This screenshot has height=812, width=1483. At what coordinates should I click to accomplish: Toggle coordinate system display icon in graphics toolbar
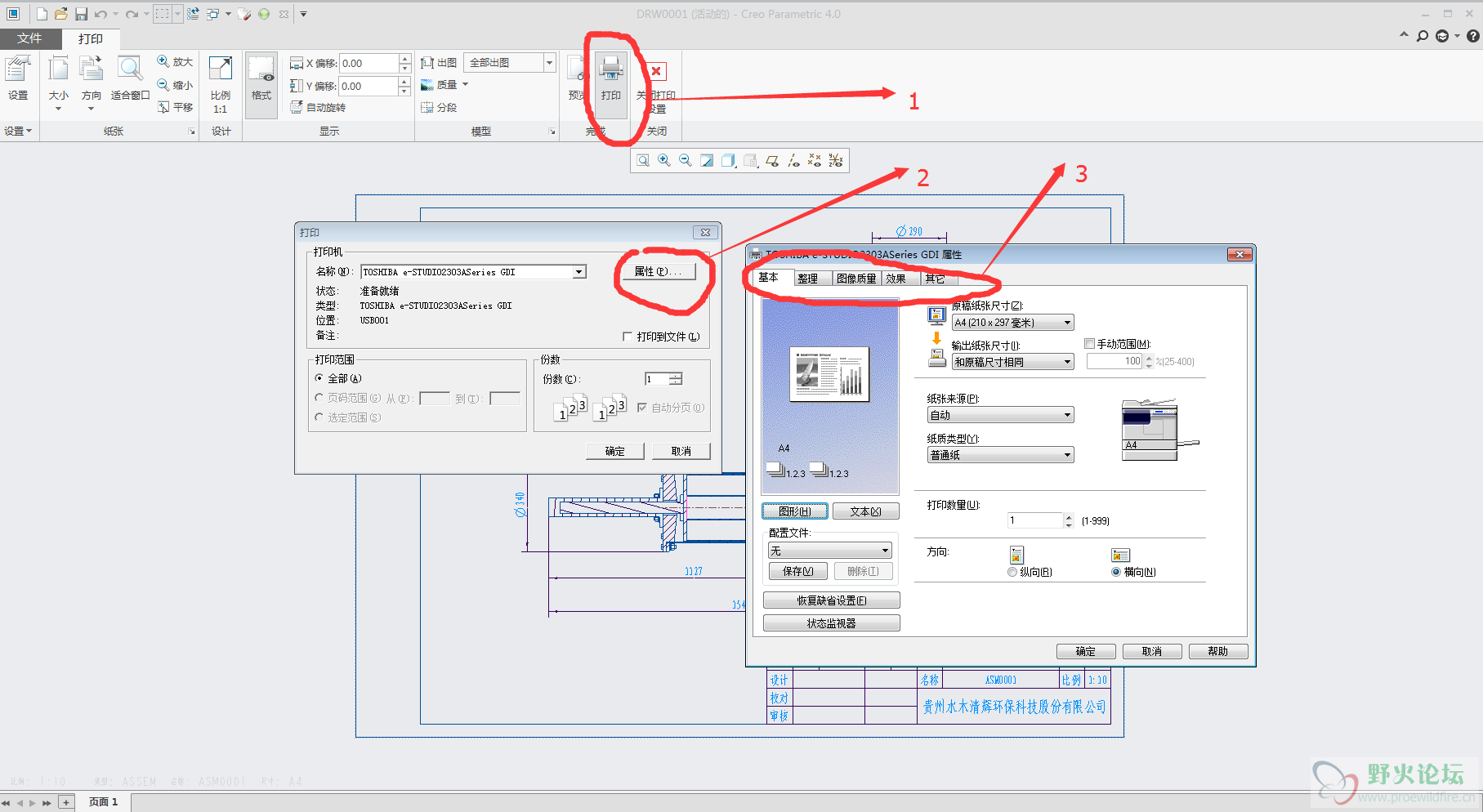click(x=836, y=161)
